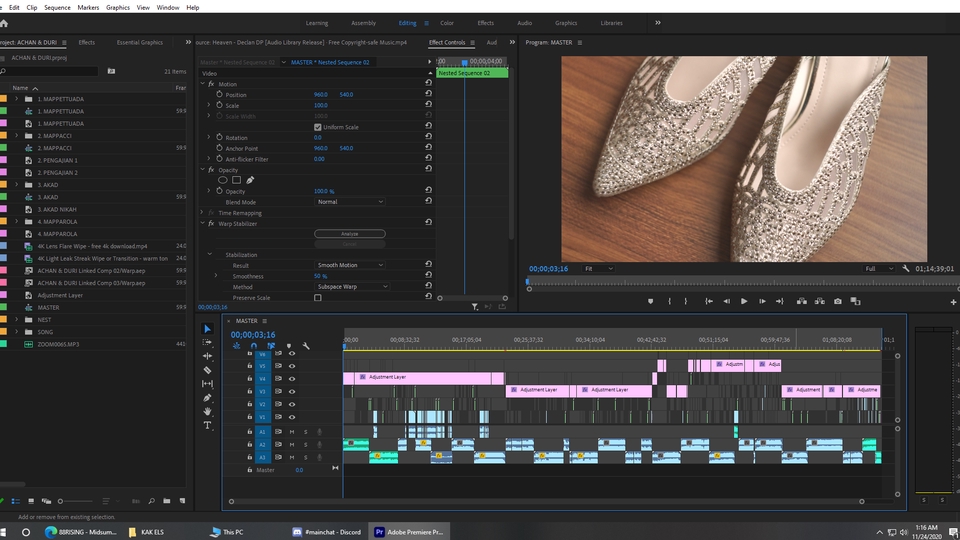960x540 pixels.
Task: Add a marker in the timeline header
Action: coord(289,346)
